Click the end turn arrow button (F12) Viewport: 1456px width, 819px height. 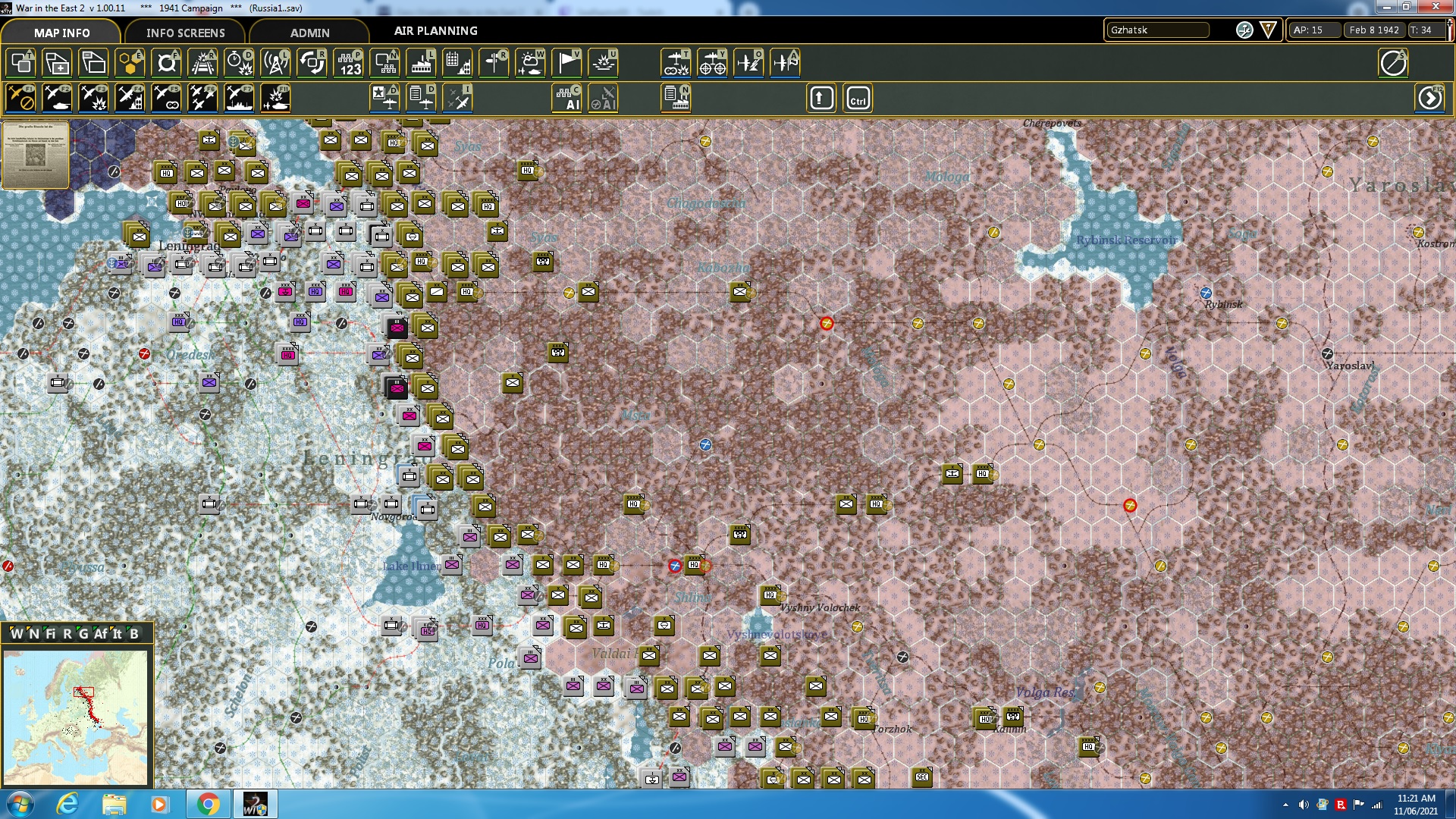[1429, 97]
